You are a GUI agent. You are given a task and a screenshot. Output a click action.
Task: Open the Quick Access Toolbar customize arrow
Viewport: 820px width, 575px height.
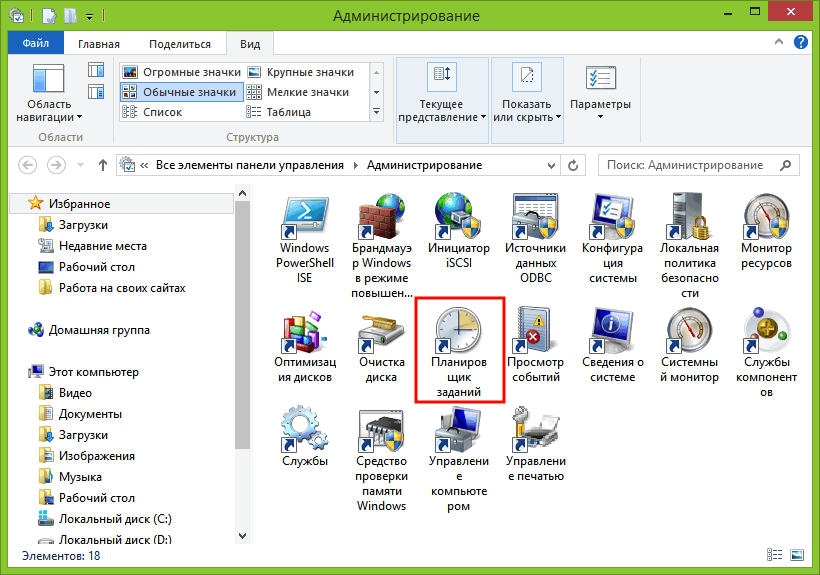point(89,17)
